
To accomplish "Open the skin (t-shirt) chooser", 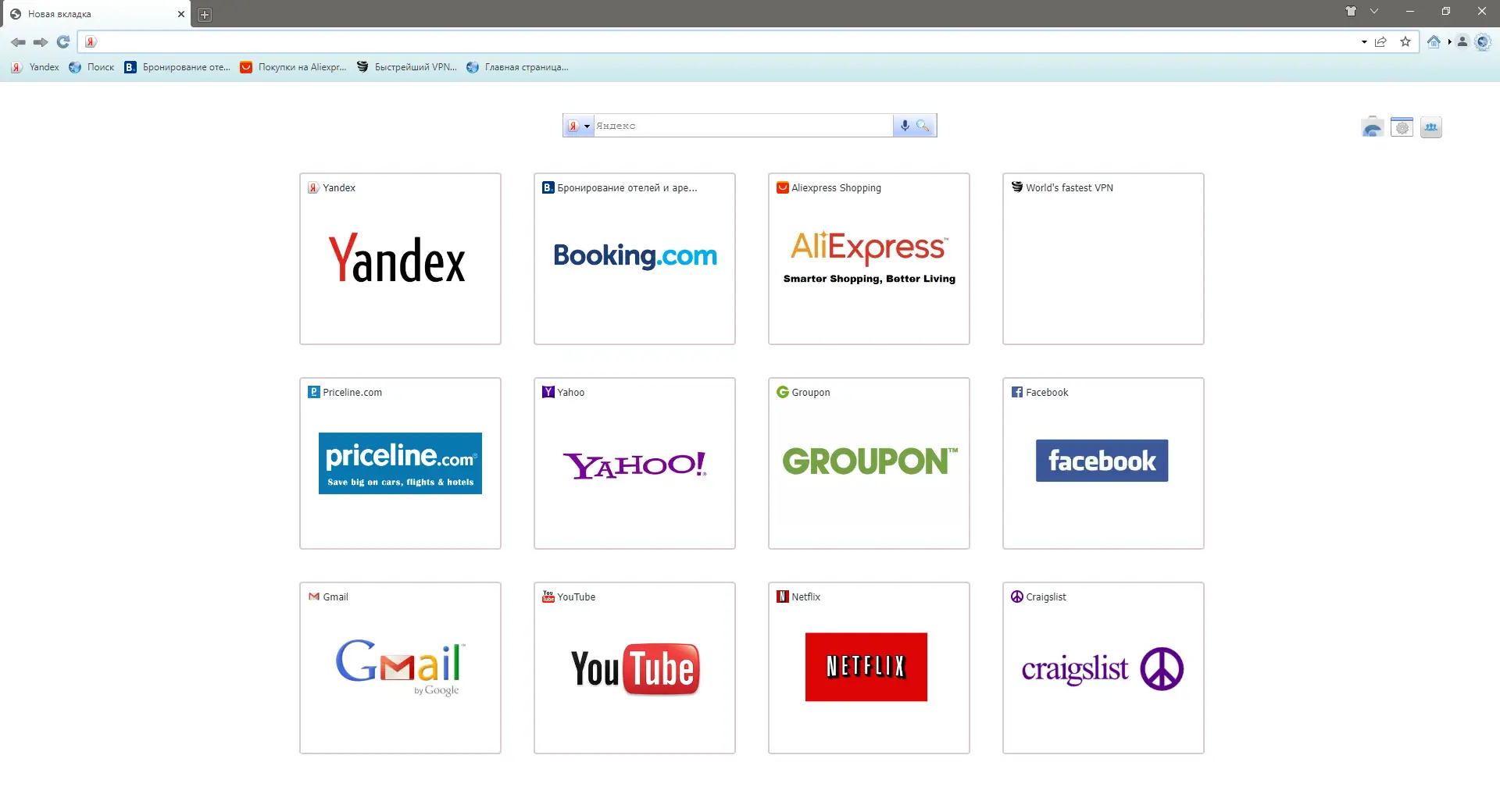I will (x=1351, y=11).
